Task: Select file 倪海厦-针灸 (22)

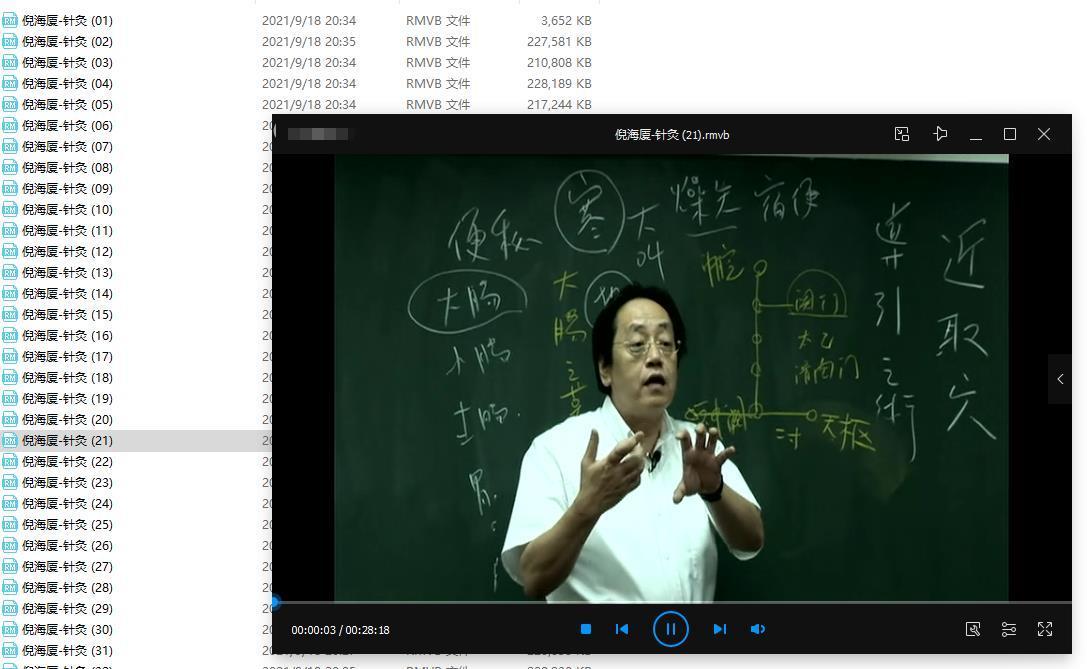Action: pos(67,461)
